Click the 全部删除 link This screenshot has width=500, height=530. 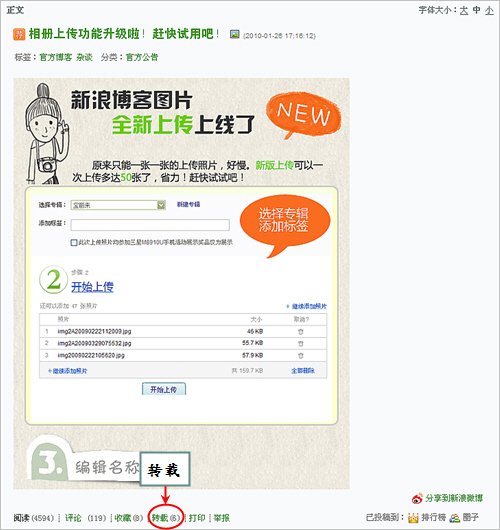click(303, 371)
